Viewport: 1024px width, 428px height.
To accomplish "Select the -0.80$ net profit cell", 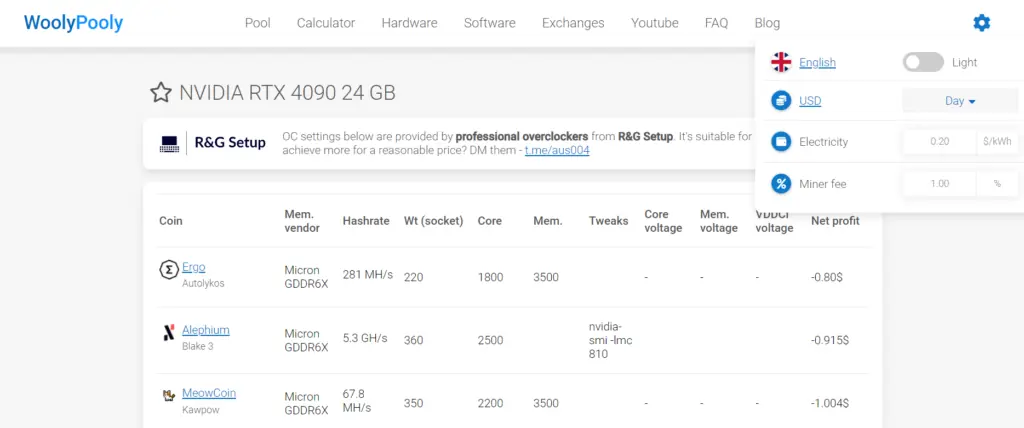I will [827, 277].
